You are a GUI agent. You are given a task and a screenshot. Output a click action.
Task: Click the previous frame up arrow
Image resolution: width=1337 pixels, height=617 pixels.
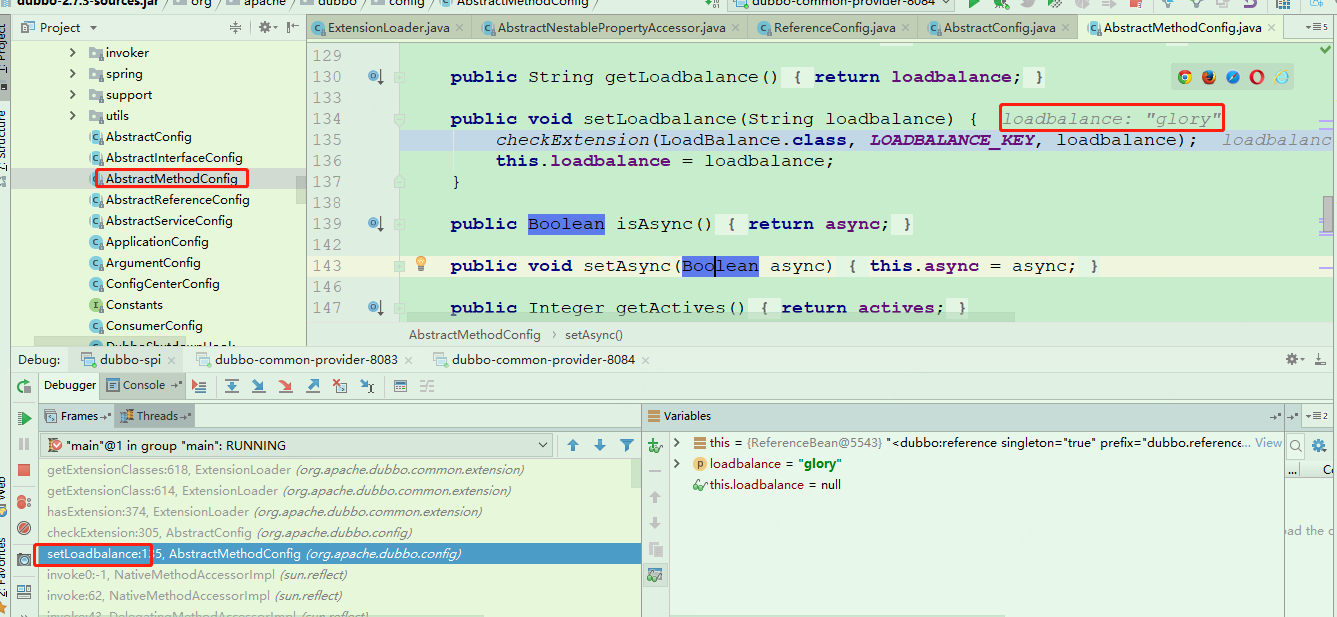point(573,445)
